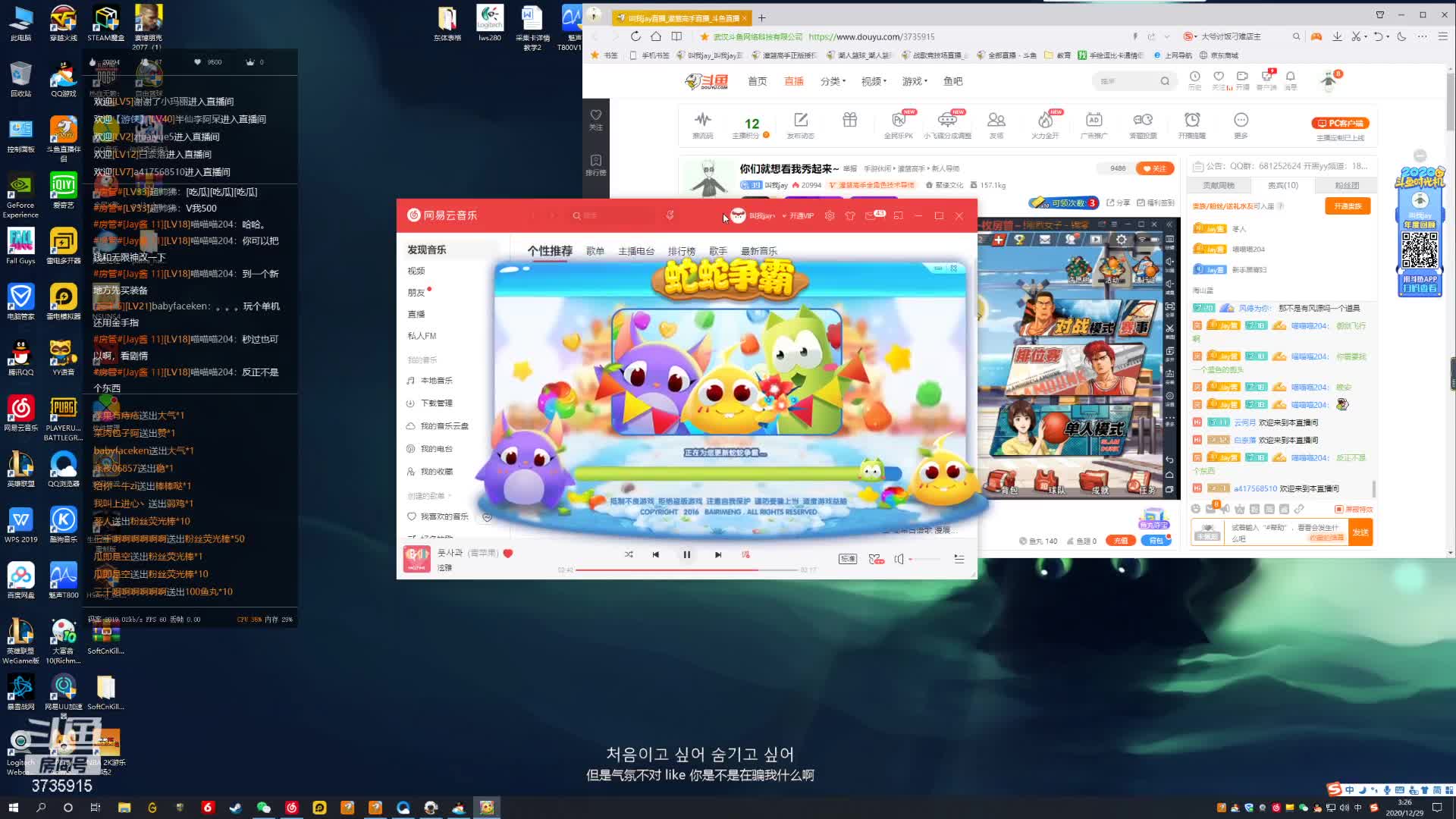1456x819 pixels.
Task: Toggle shuffle play mode in NetEase Music
Action: (x=629, y=554)
